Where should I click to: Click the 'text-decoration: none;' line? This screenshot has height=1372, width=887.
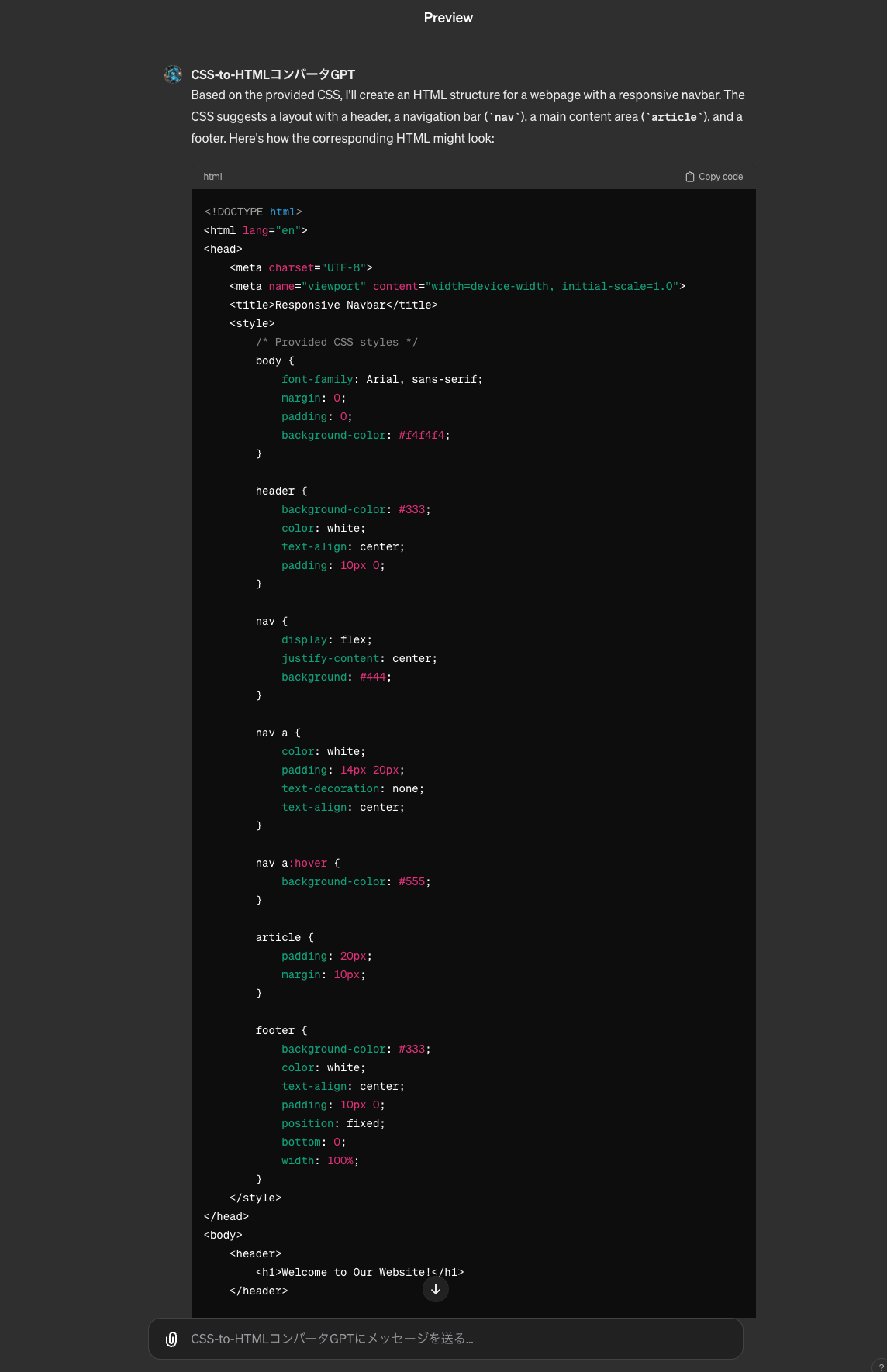pos(353,788)
